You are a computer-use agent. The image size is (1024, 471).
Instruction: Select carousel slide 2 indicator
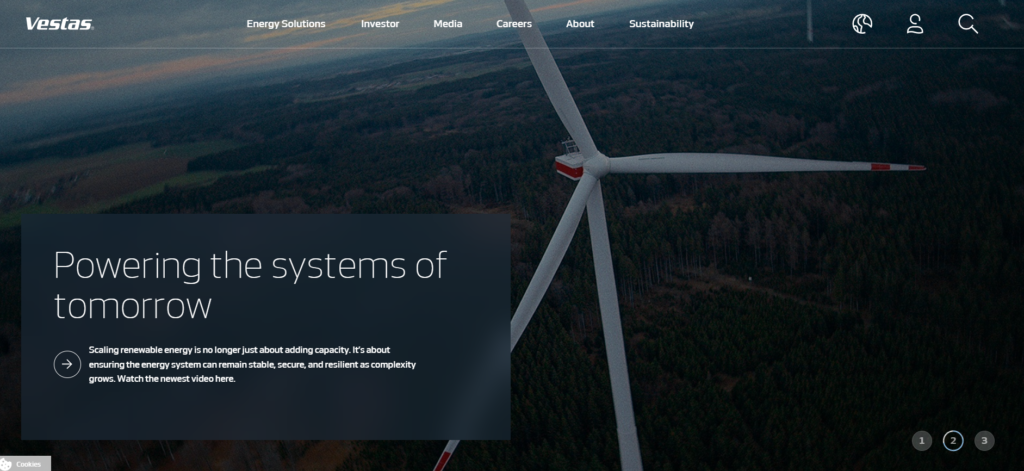(x=953, y=441)
